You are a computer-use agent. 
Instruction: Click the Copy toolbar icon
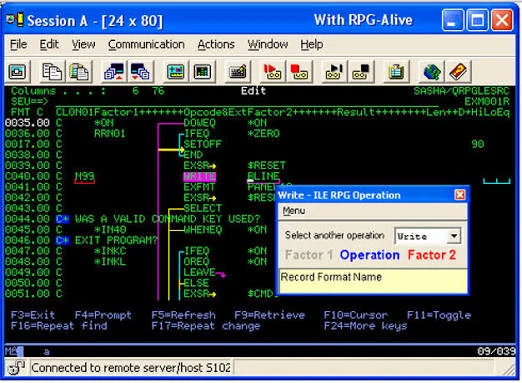[52, 71]
